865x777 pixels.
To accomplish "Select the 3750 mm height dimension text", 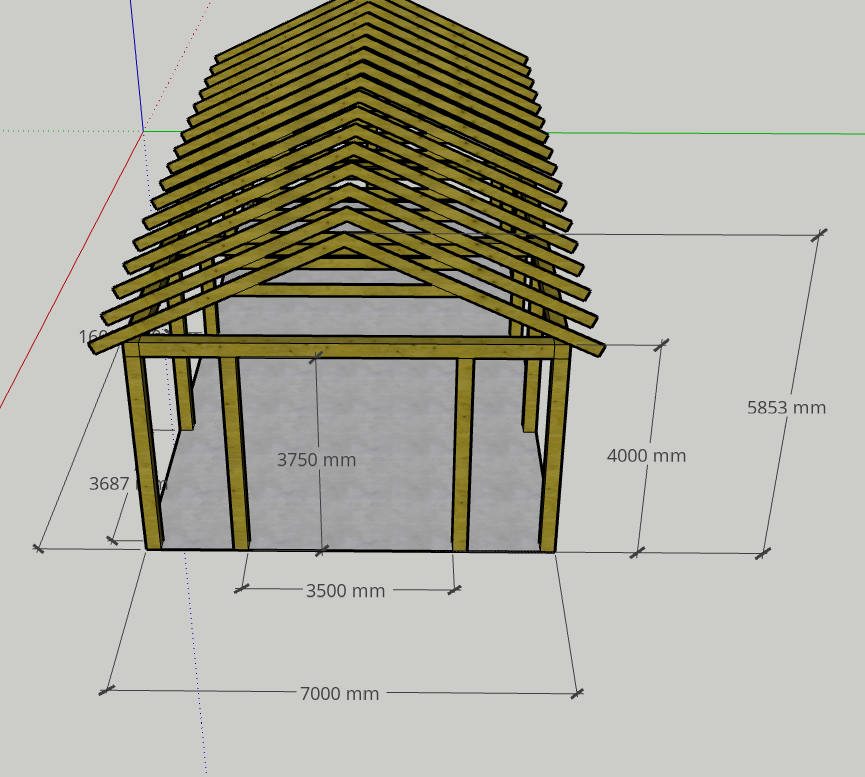I will [316, 460].
